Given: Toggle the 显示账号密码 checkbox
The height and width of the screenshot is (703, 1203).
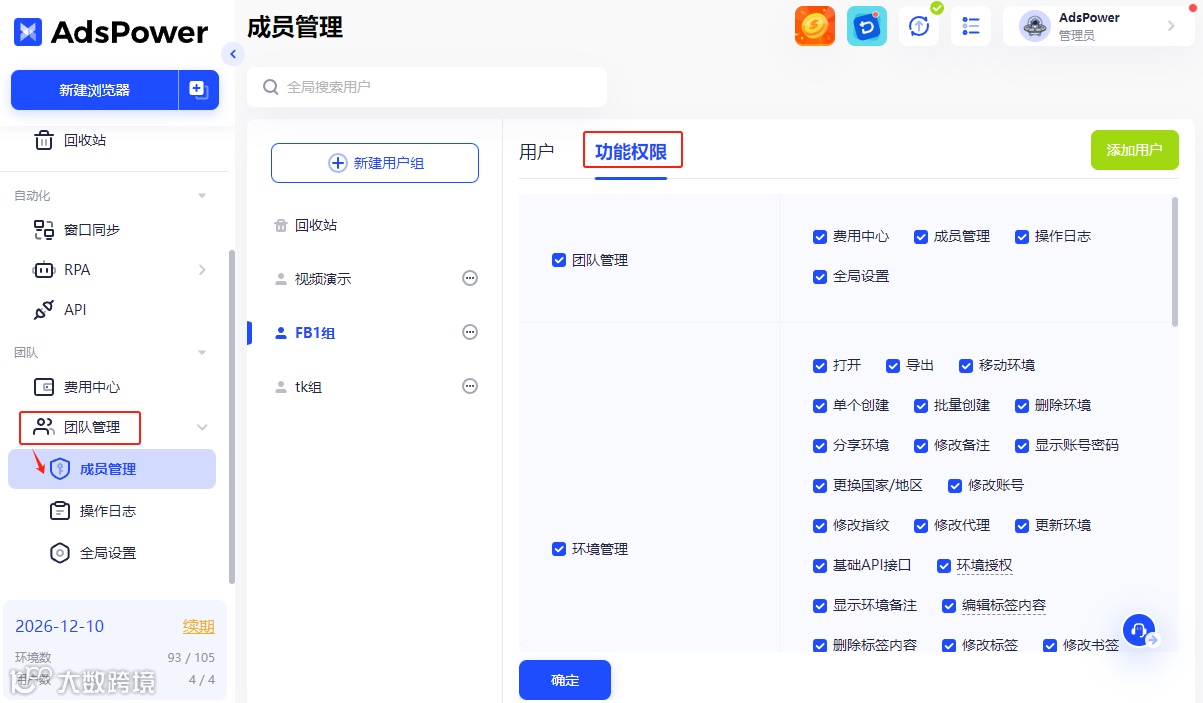Looking at the screenshot, I should (1022, 446).
